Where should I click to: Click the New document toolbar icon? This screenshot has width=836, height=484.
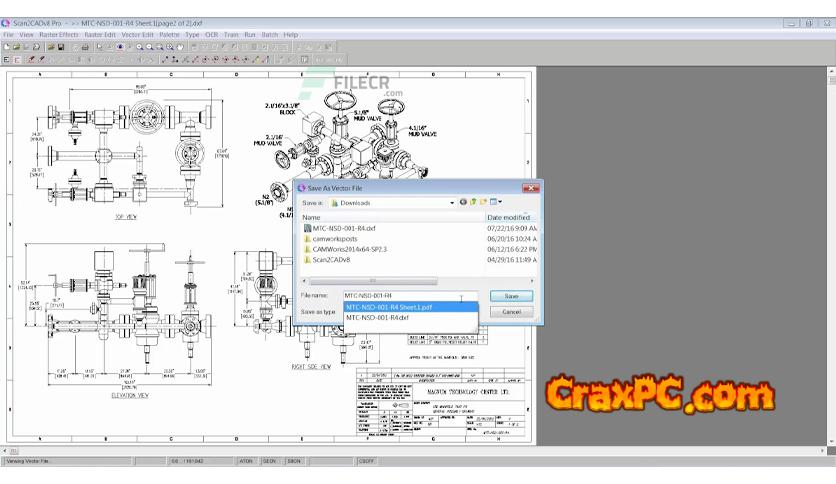click(x=7, y=47)
